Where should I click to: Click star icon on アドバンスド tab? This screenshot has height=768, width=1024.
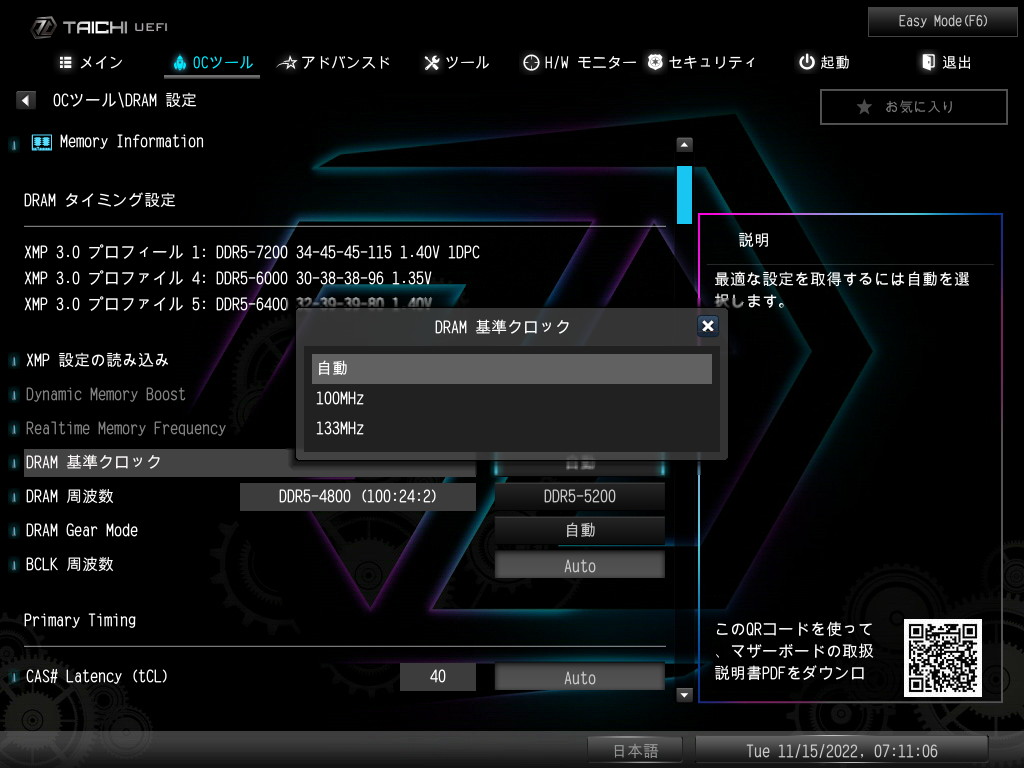tap(287, 63)
